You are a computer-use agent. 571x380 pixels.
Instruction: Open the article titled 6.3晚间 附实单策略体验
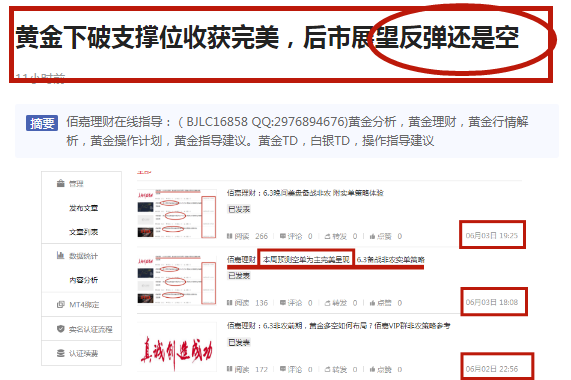click(305, 193)
